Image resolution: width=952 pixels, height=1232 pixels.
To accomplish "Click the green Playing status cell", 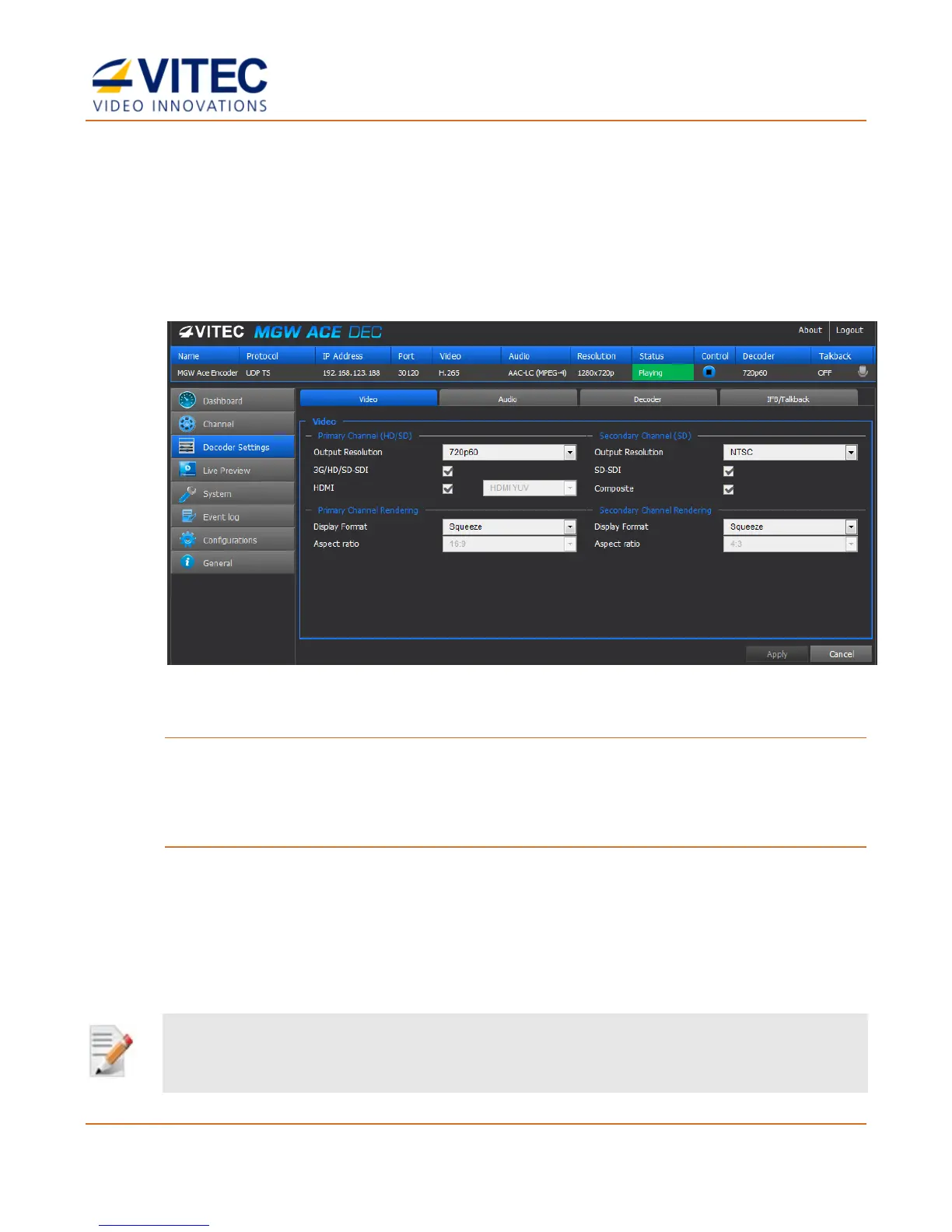I will (x=663, y=373).
